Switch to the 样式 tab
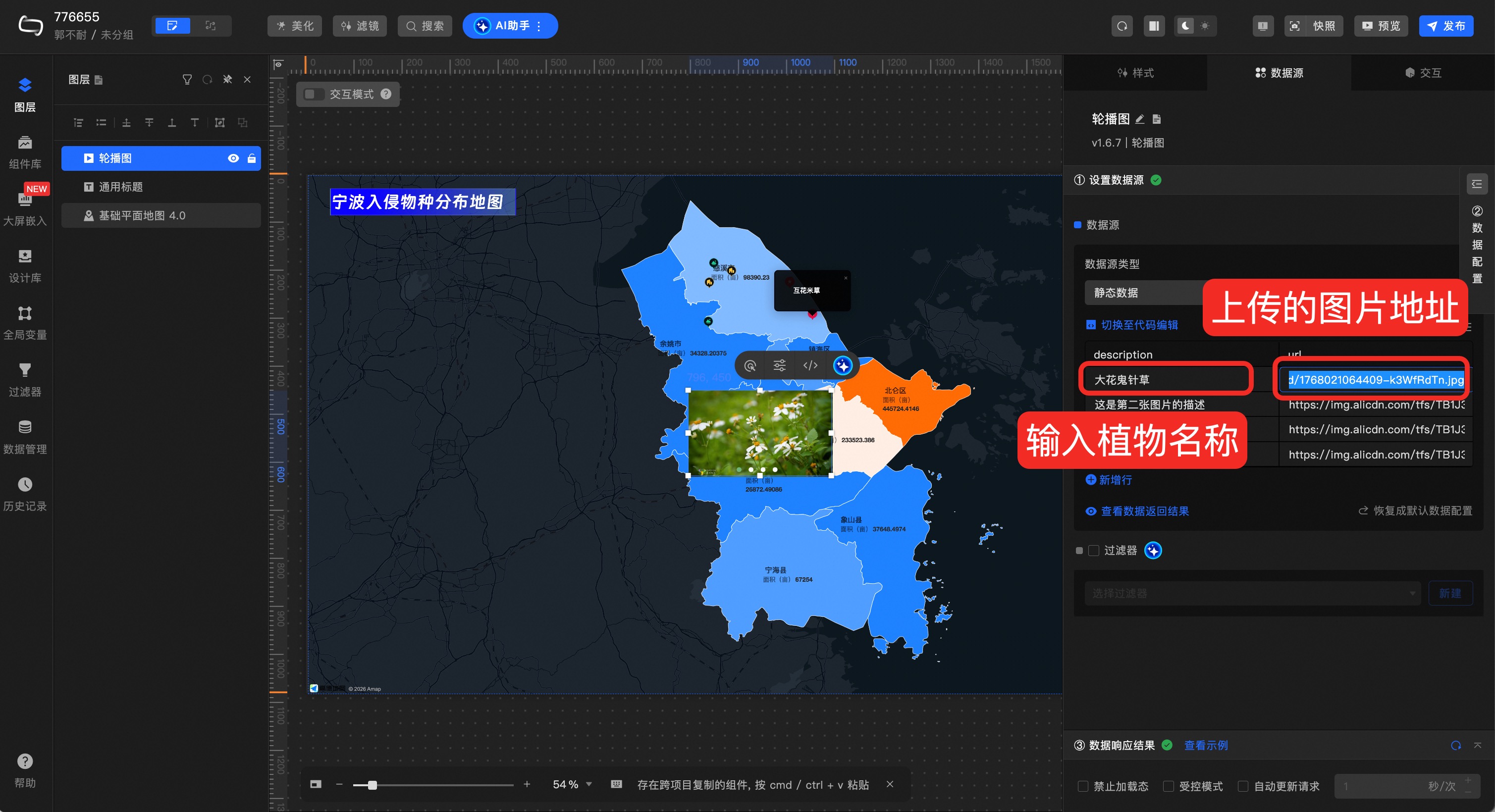The height and width of the screenshot is (812, 1495). tap(1135, 72)
